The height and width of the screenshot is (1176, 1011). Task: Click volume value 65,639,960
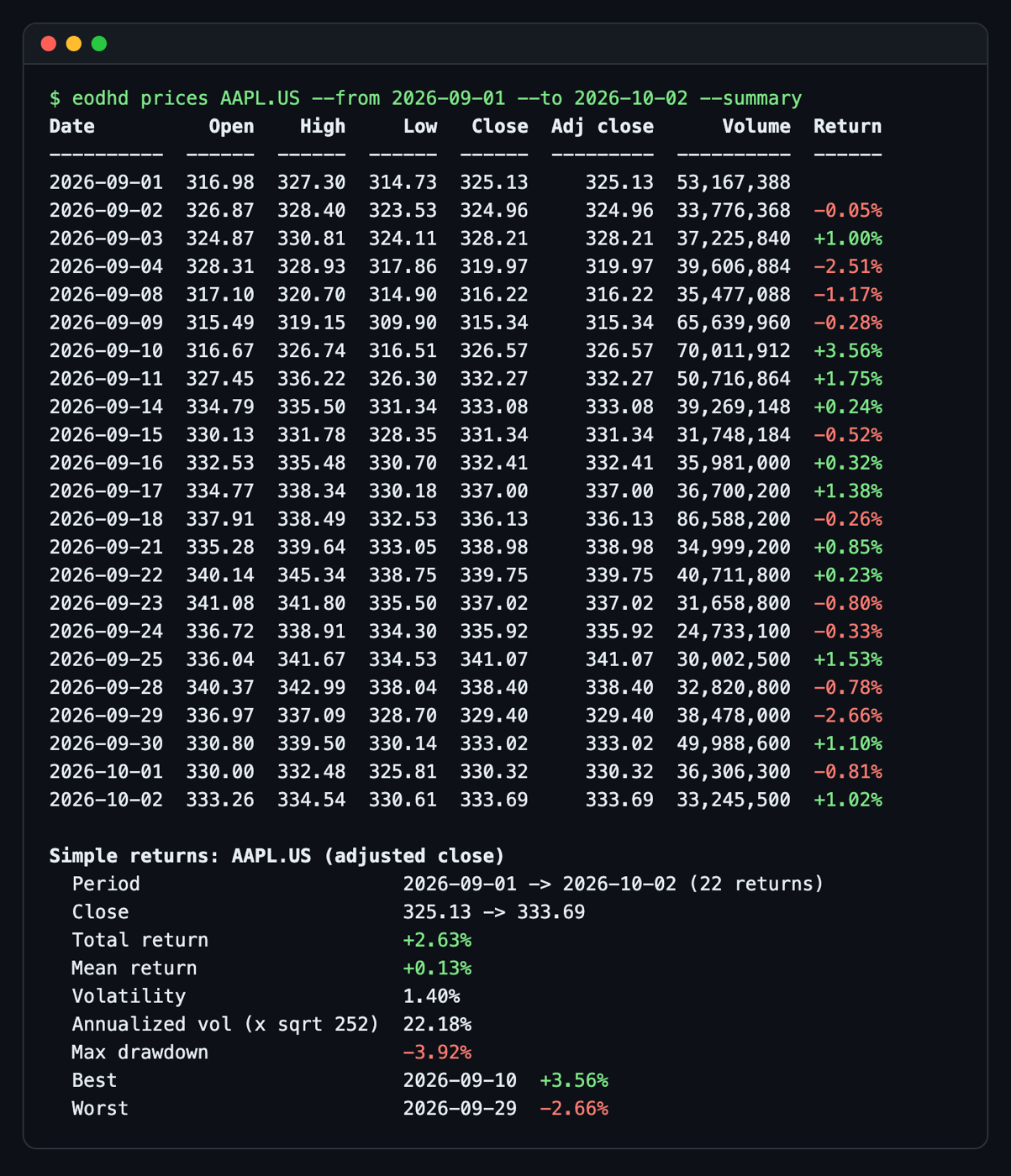click(x=734, y=323)
